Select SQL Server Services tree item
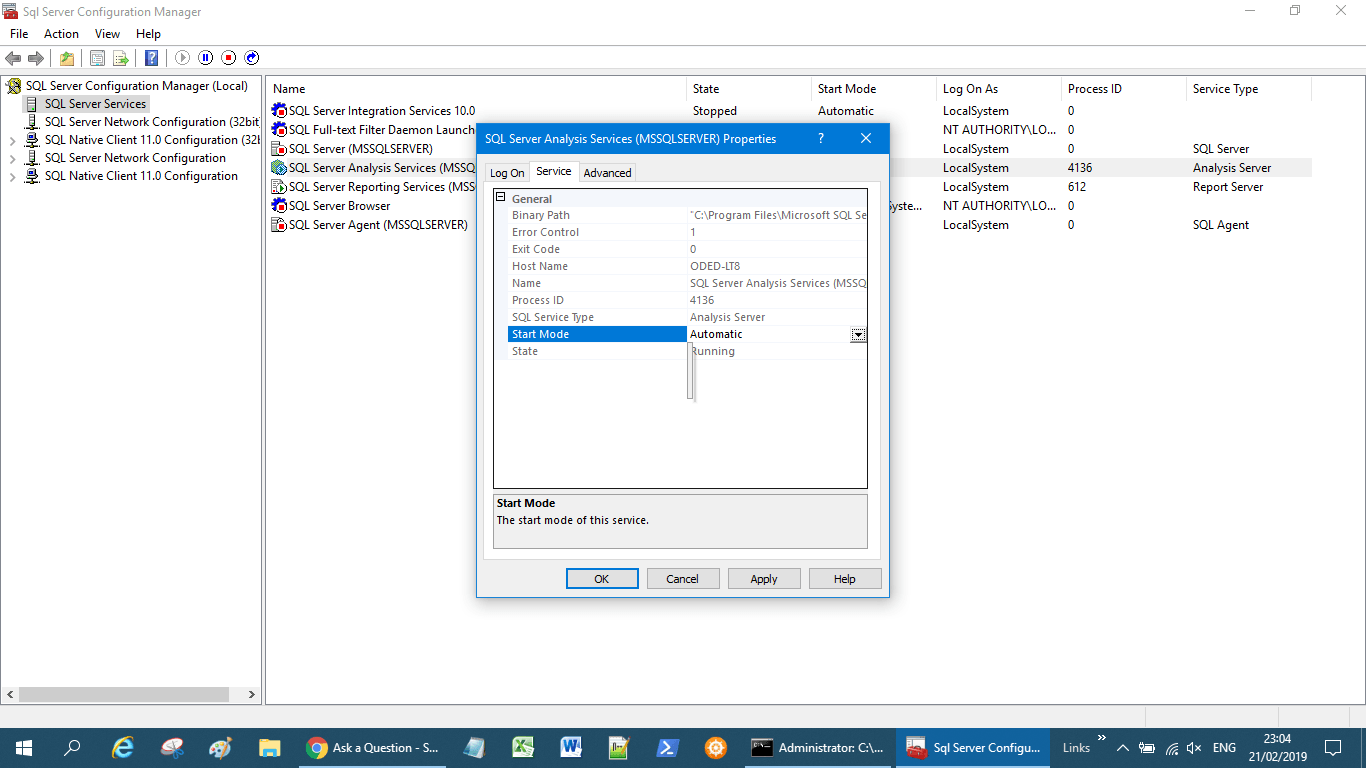Screen dimensions: 1366x768 coord(95,104)
